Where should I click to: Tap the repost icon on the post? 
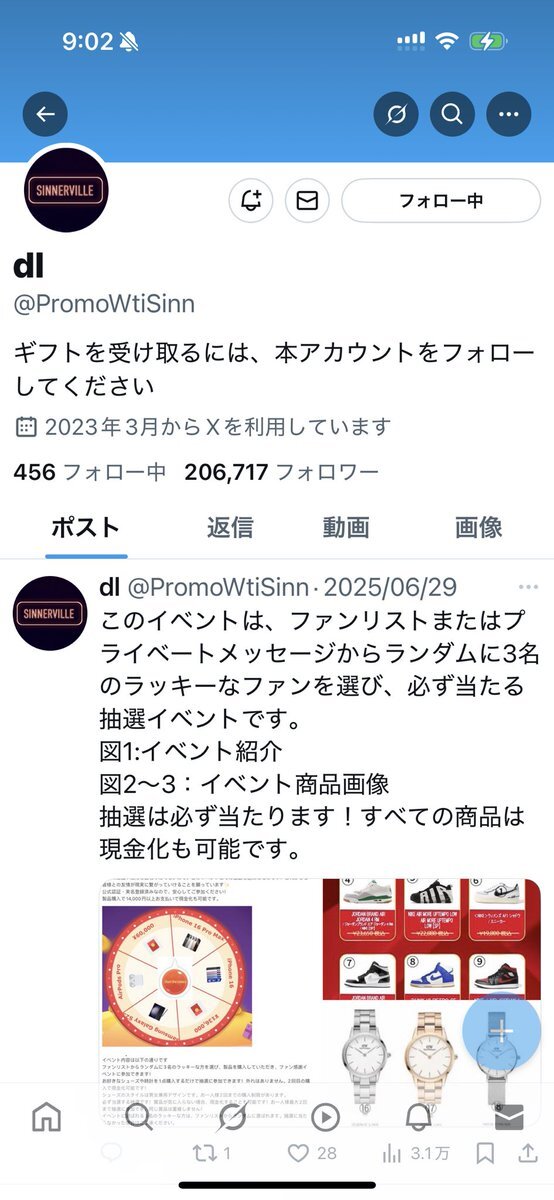pos(212,1153)
